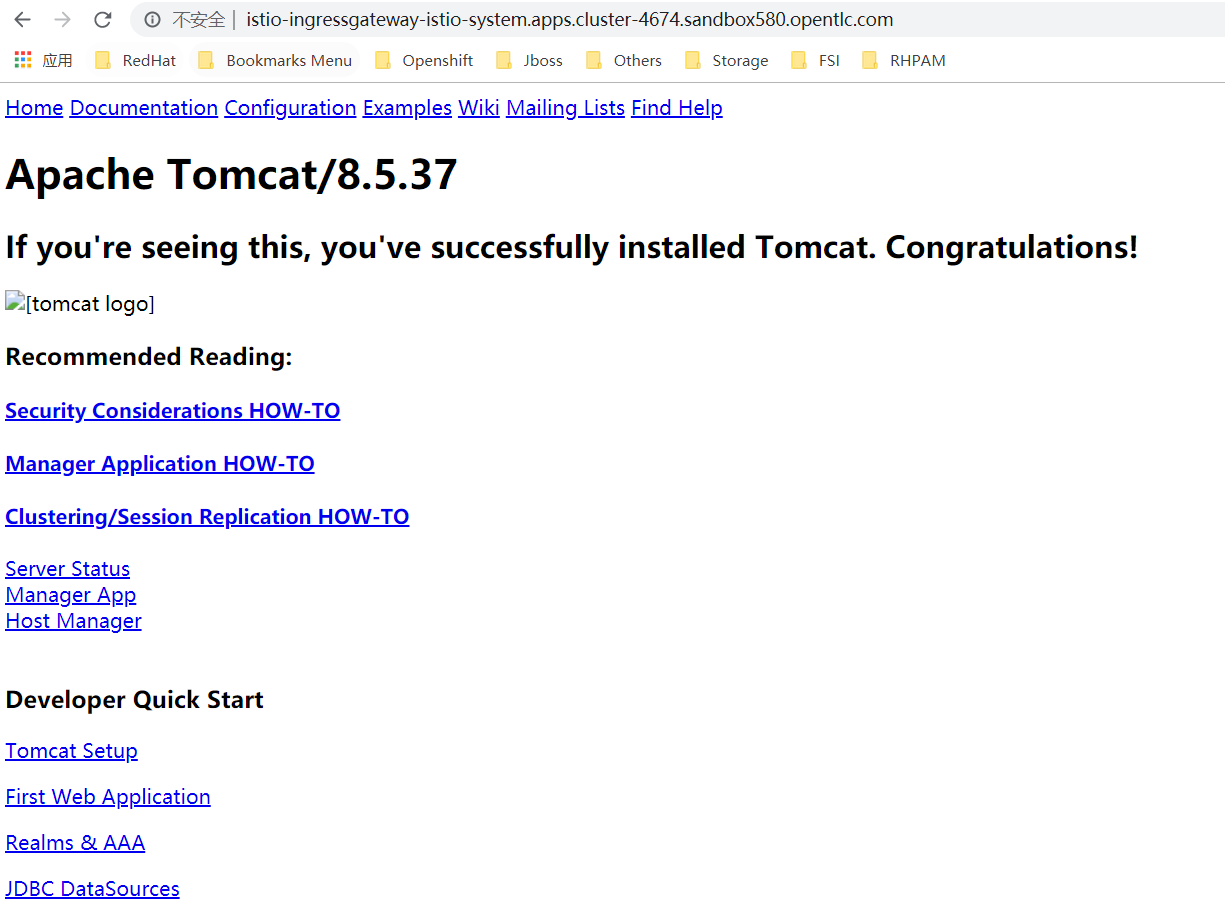
Task: Open the Openshift bookmark folder
Action: click(424, 60)
